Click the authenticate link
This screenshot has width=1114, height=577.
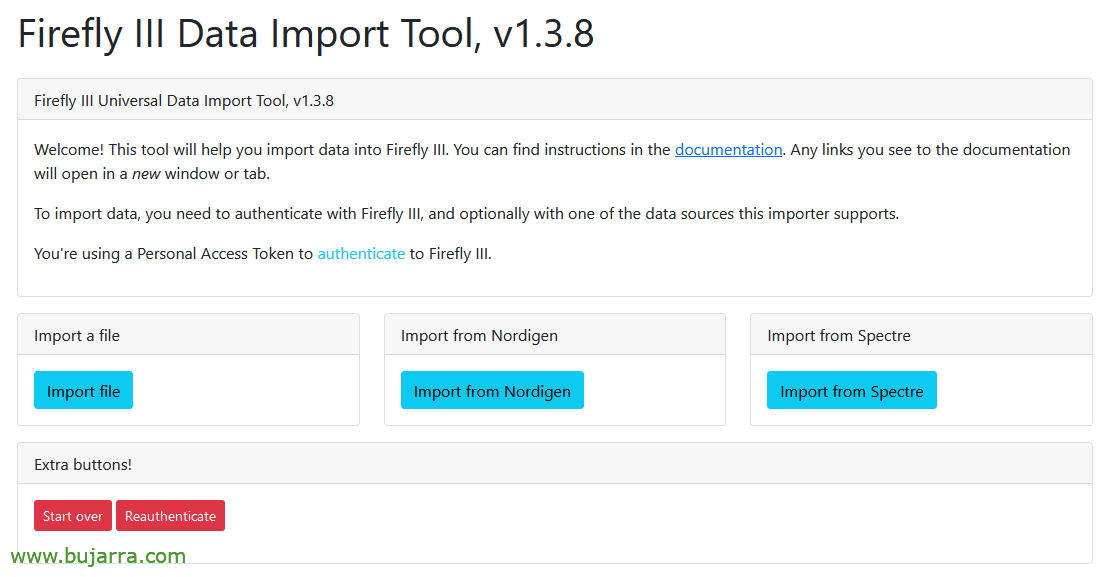[x=361, y=254]
